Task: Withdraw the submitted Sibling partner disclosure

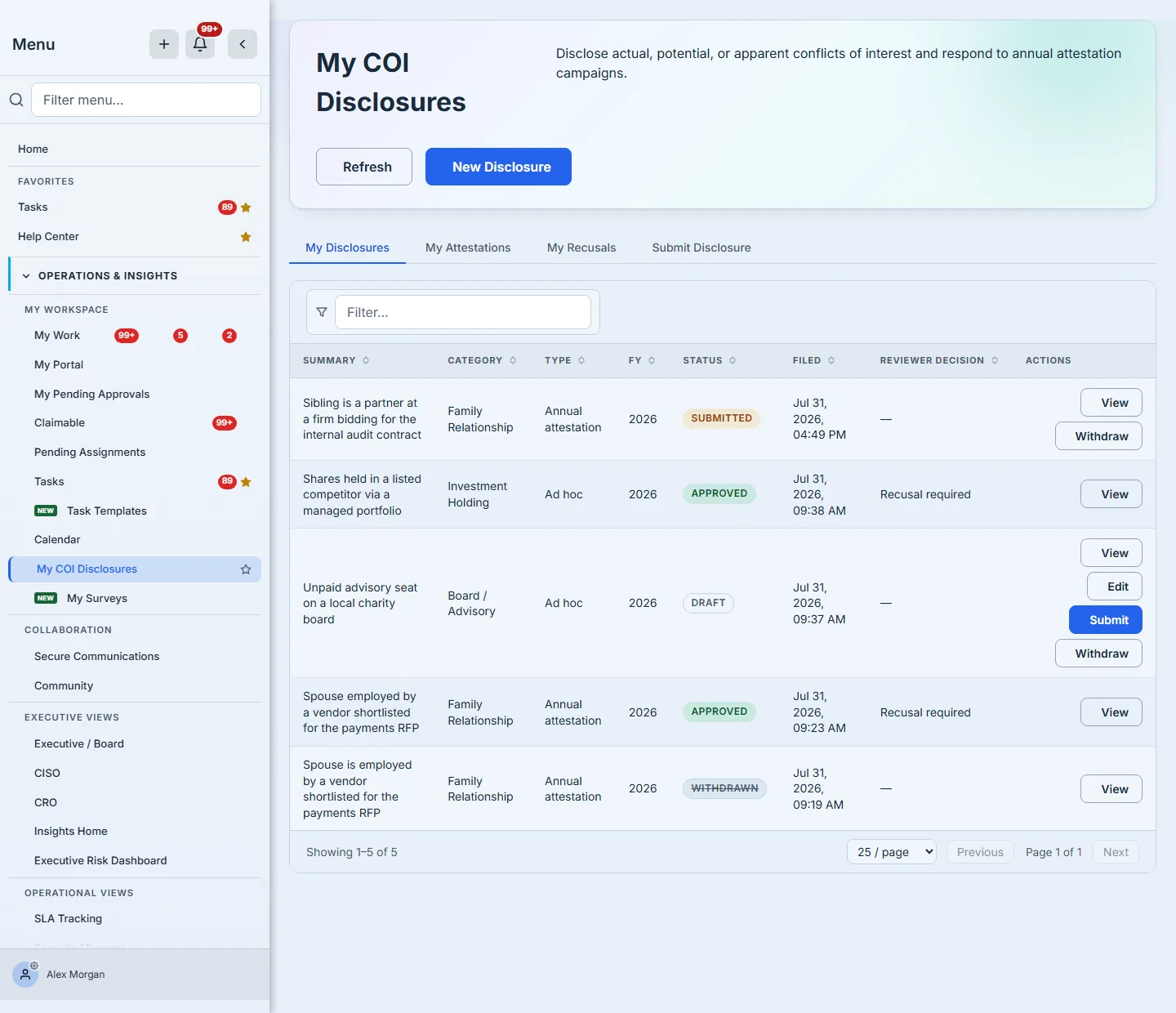Action: click(1098, 436)
